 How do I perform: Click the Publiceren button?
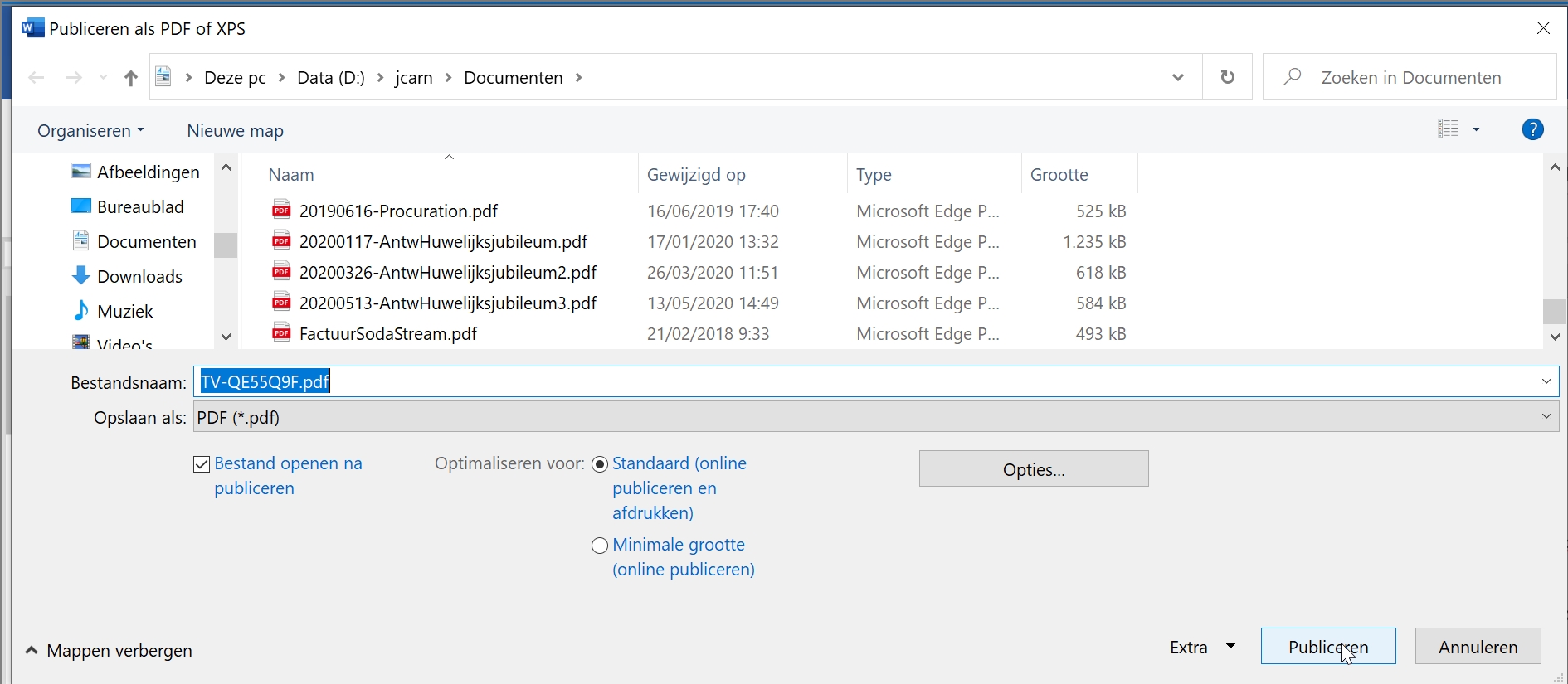1327,647
